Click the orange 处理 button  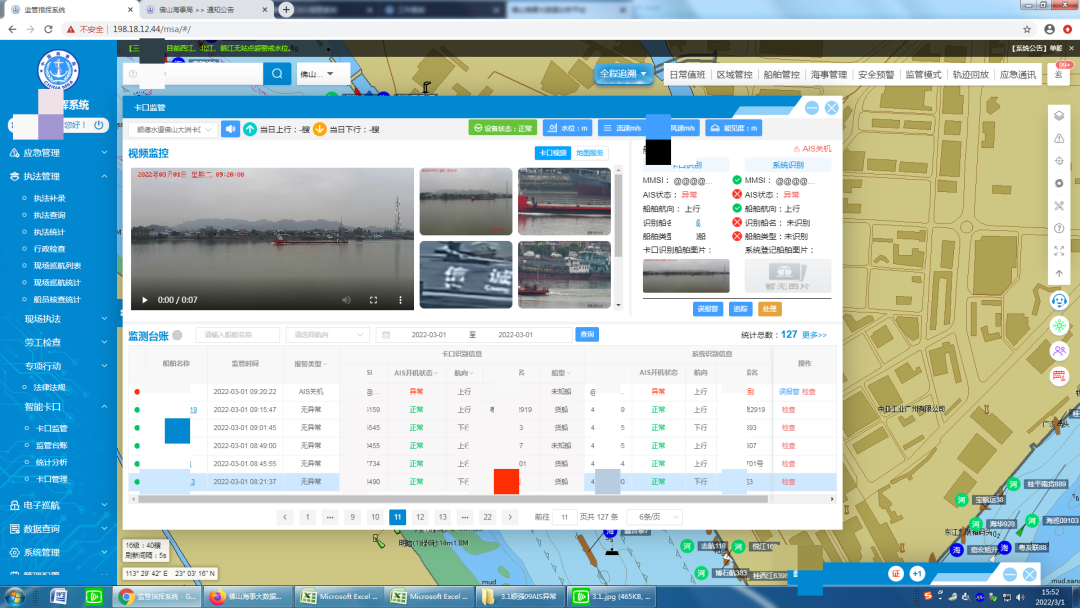click(x=769, y=309)
